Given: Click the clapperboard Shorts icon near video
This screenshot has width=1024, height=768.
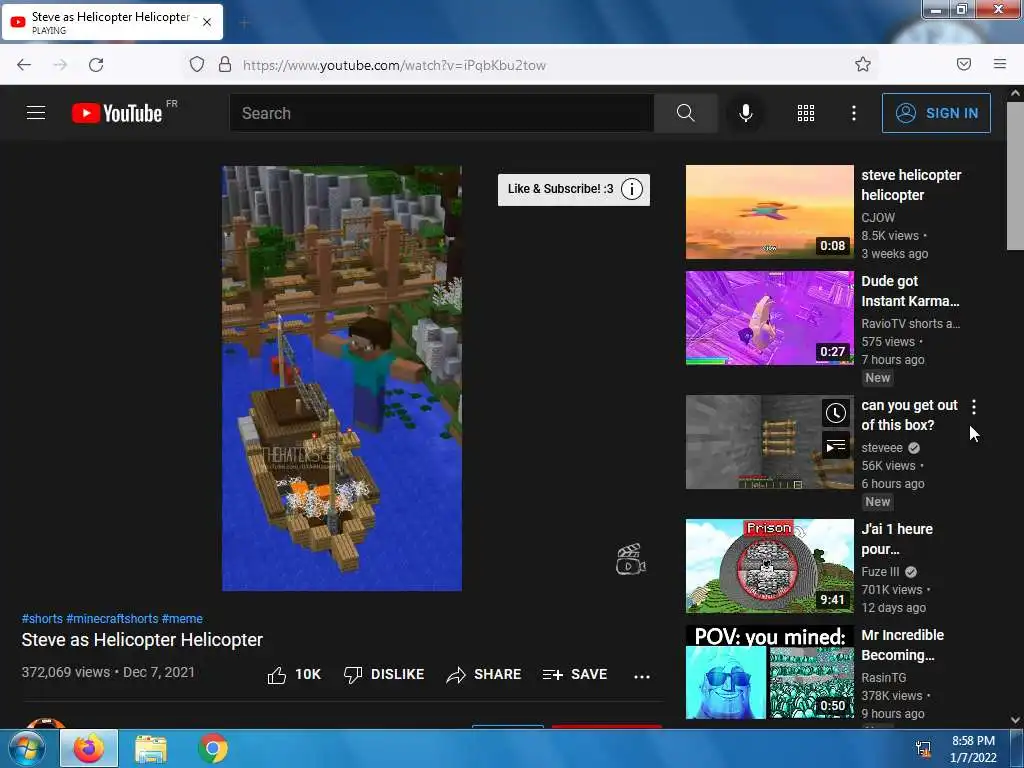Looking at the screenshot, I should [x=630, y=560].
